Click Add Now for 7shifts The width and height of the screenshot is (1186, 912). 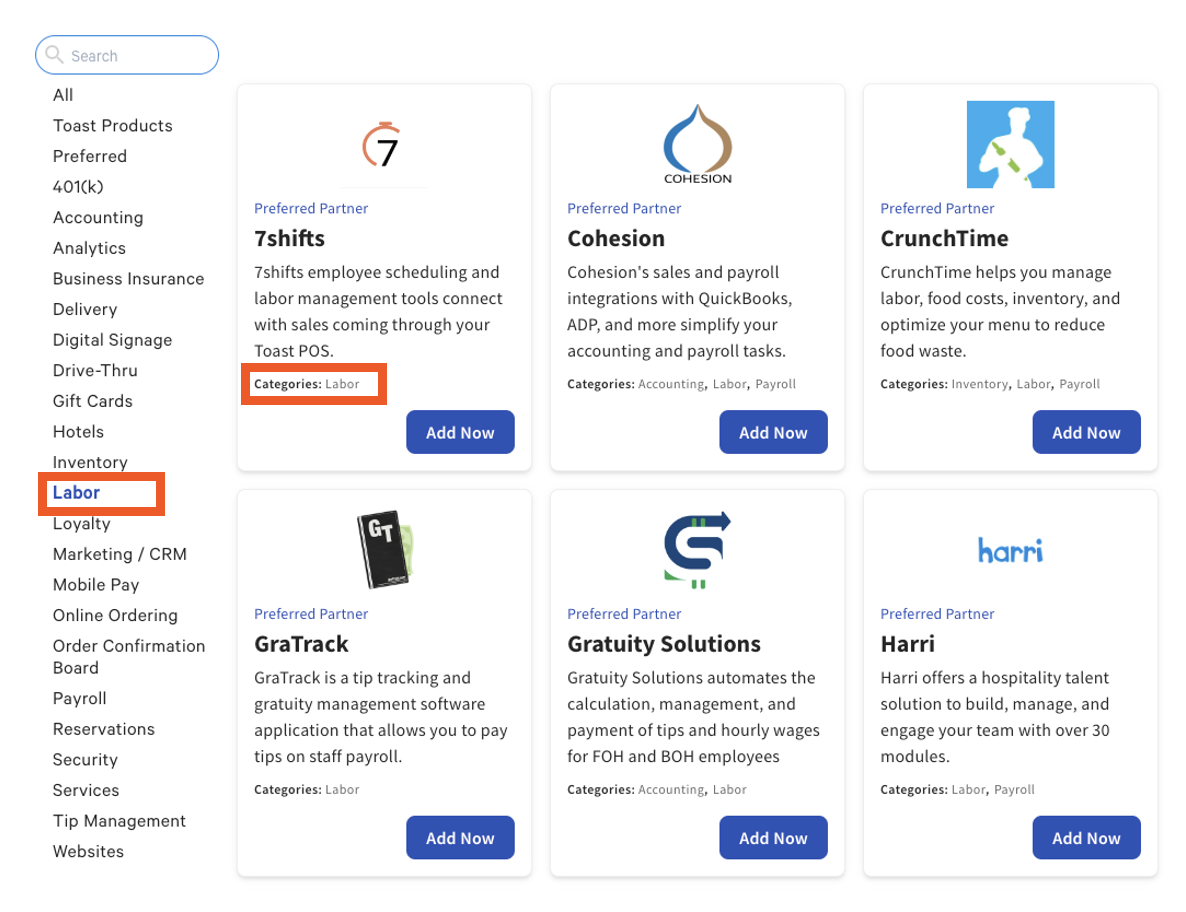pos(460,432)
